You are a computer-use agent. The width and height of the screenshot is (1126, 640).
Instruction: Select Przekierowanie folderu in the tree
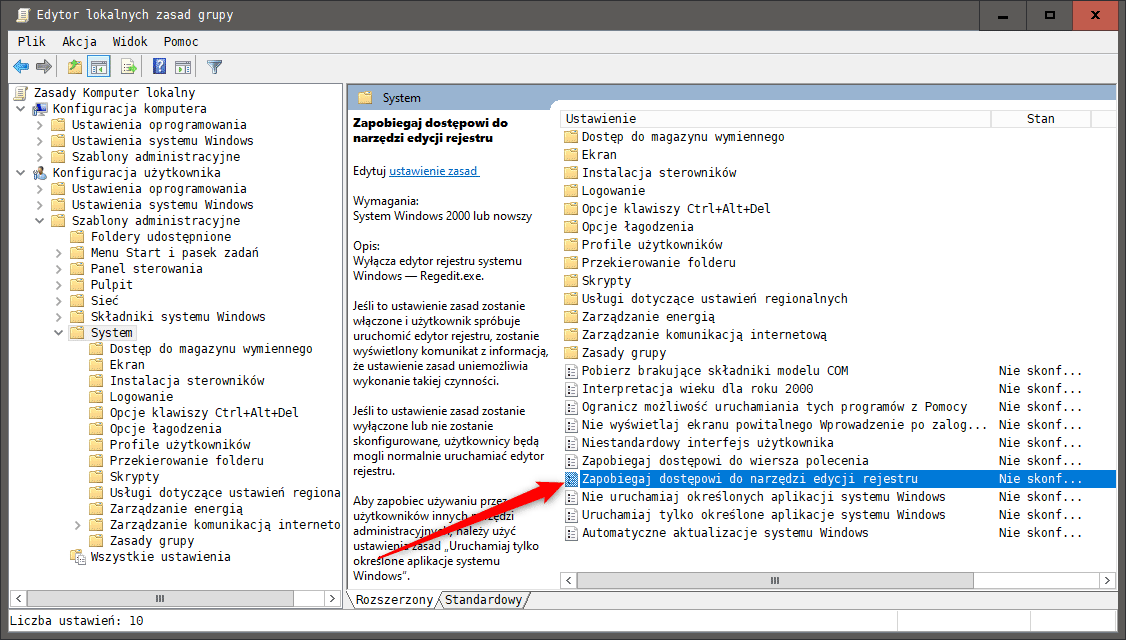tap(187, 461)
